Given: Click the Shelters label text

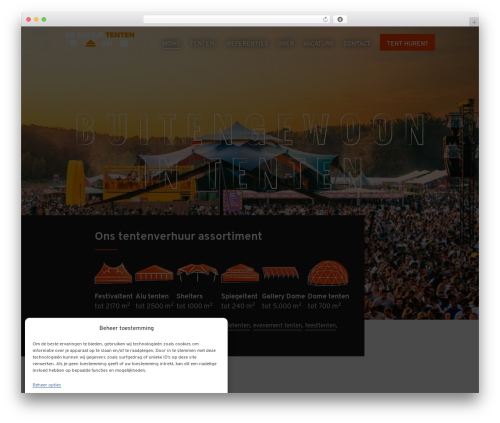Looking at the screenshot, I should tap(190, 296).
